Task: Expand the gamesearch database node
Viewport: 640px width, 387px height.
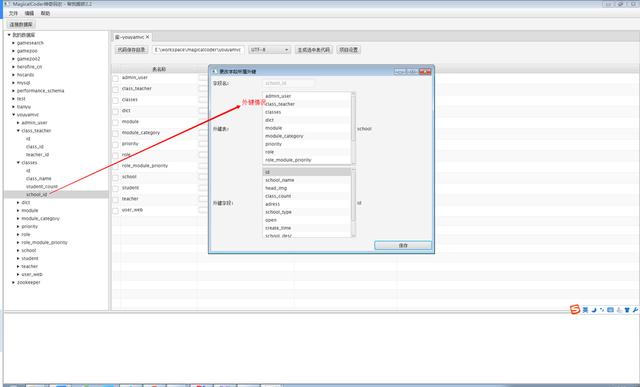Action: [x=13, y=43]
